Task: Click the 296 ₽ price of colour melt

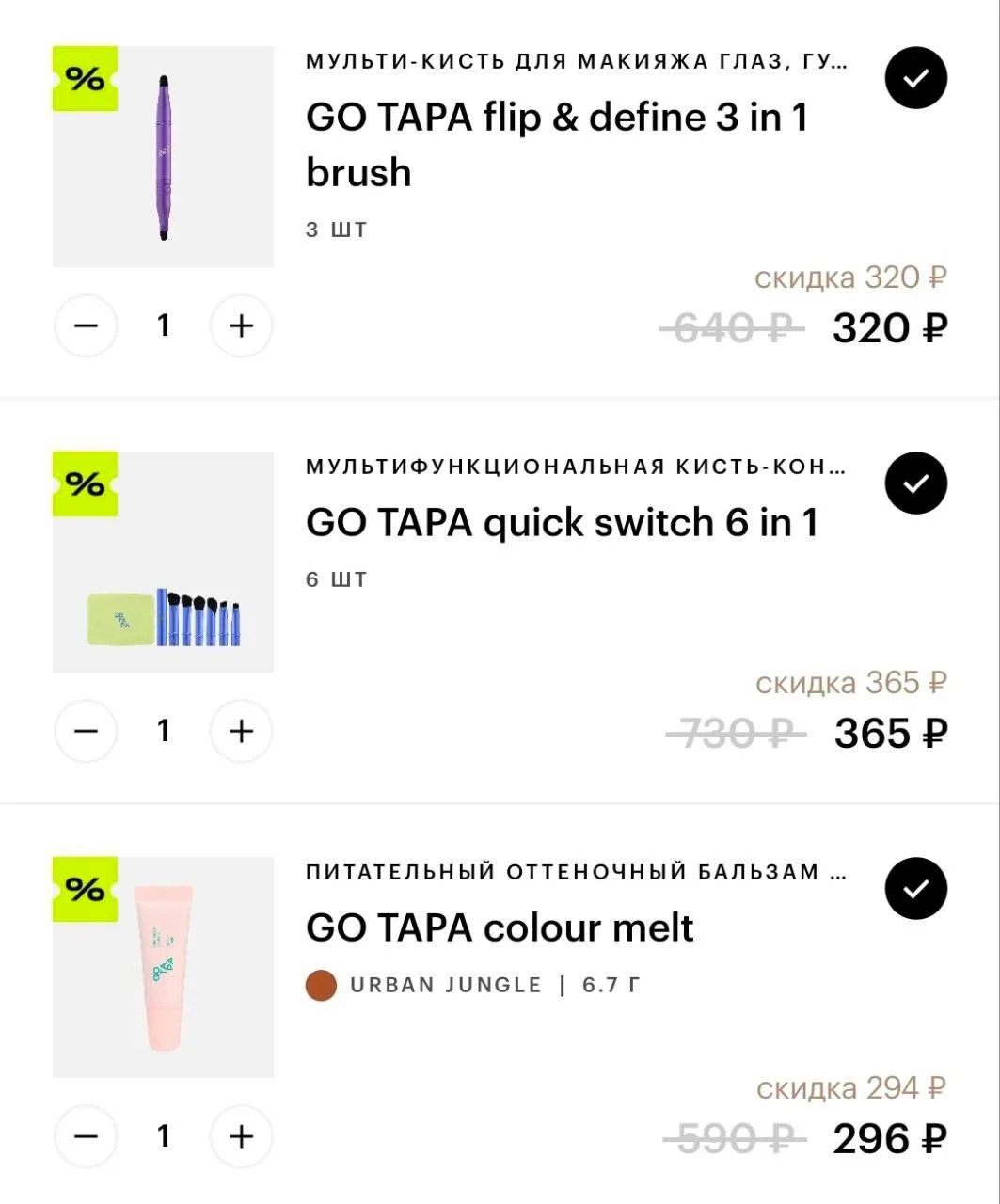Action: pos(890,1138)
